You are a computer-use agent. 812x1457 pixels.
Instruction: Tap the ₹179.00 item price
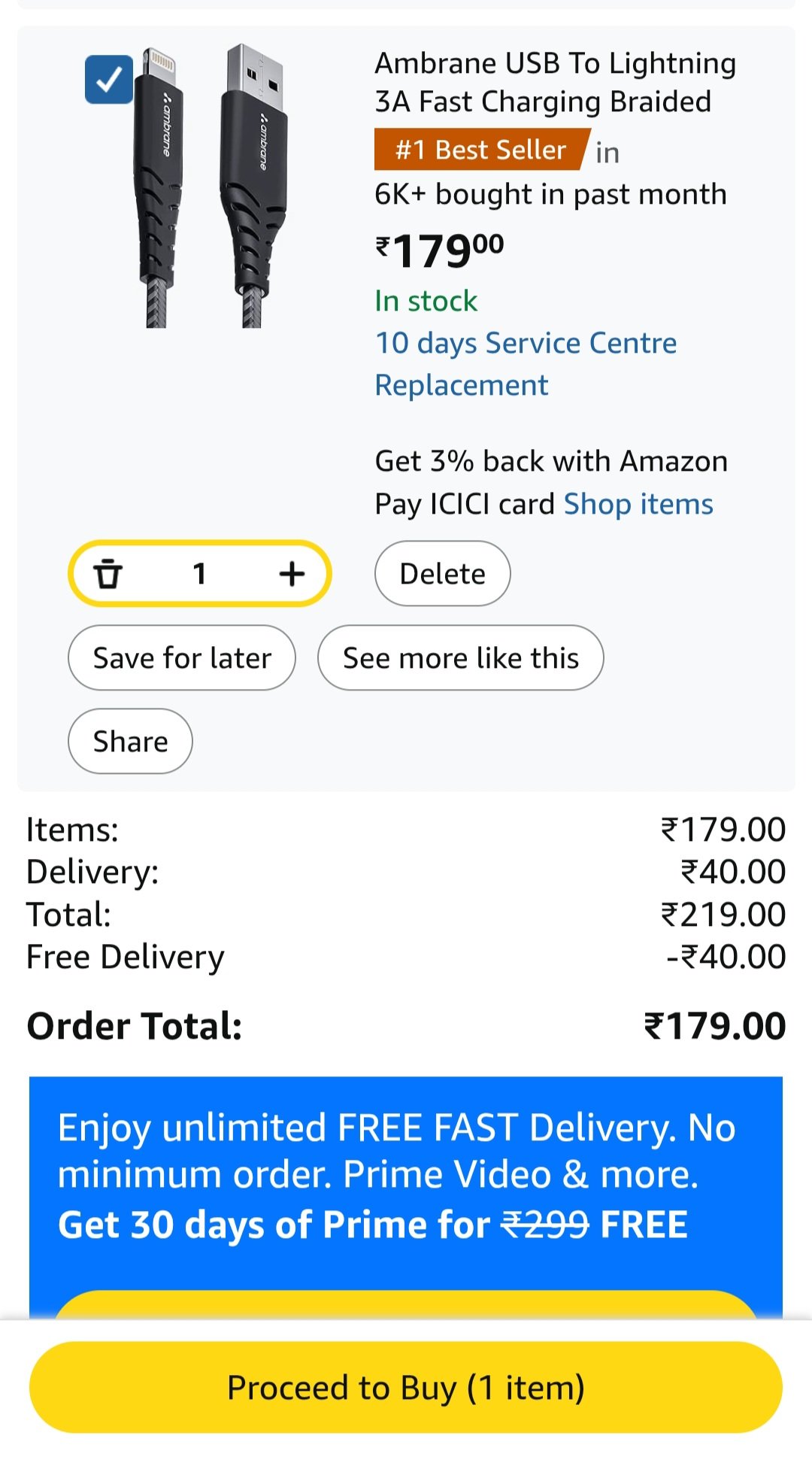click(x=440, y=250)
